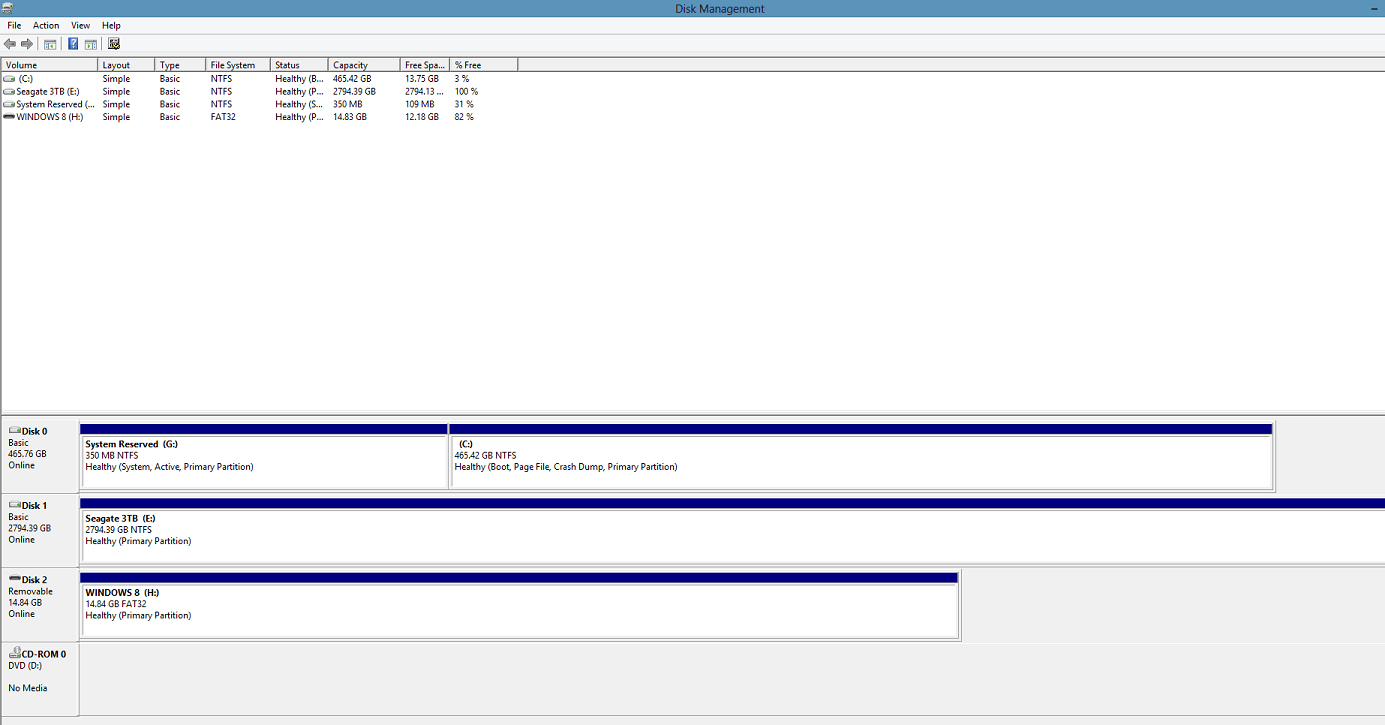Toggle the Action Pane toolbar icon
Screen dimensions: 1385x725
click(90, 44)
